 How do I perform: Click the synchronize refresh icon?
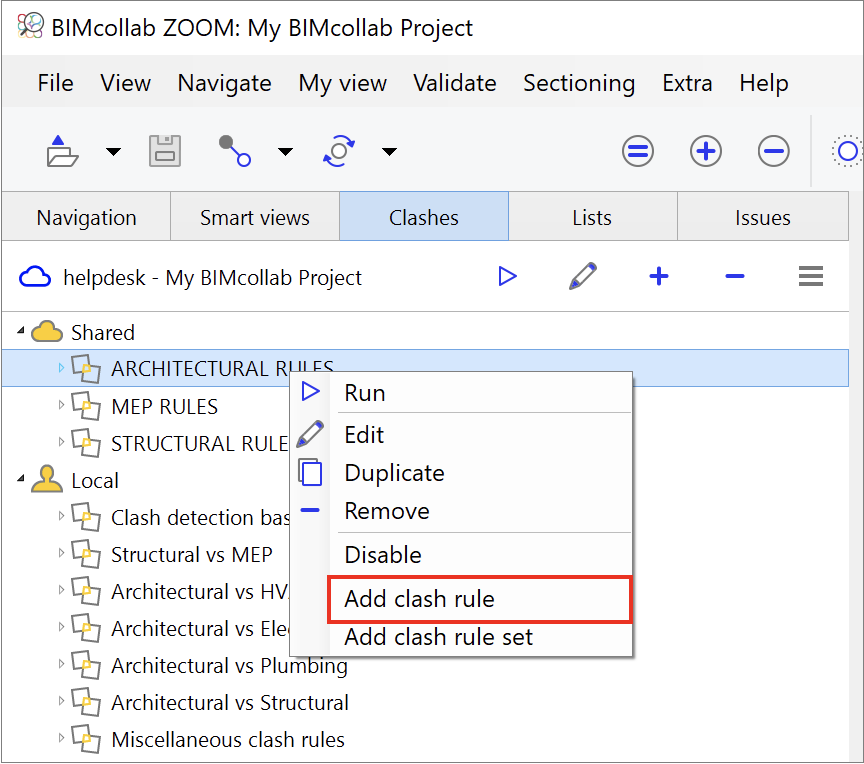point(338,151)
